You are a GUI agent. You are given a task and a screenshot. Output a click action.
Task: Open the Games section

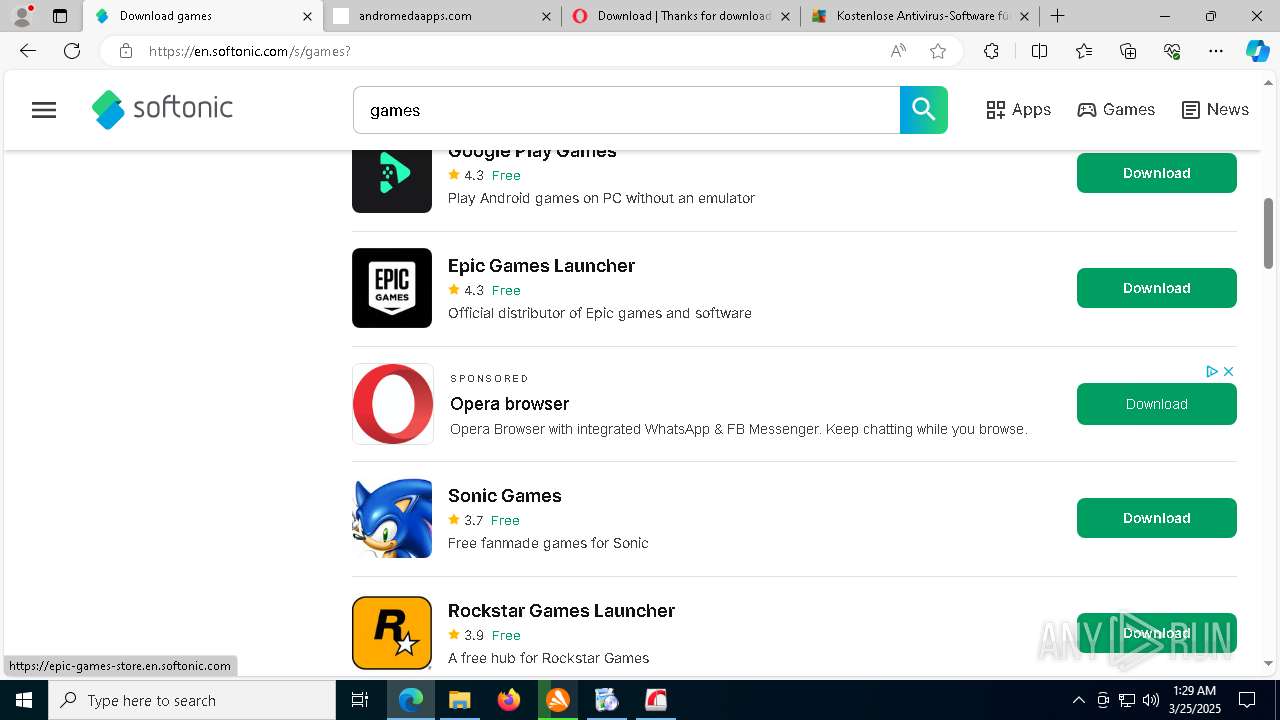point(1116,110)
